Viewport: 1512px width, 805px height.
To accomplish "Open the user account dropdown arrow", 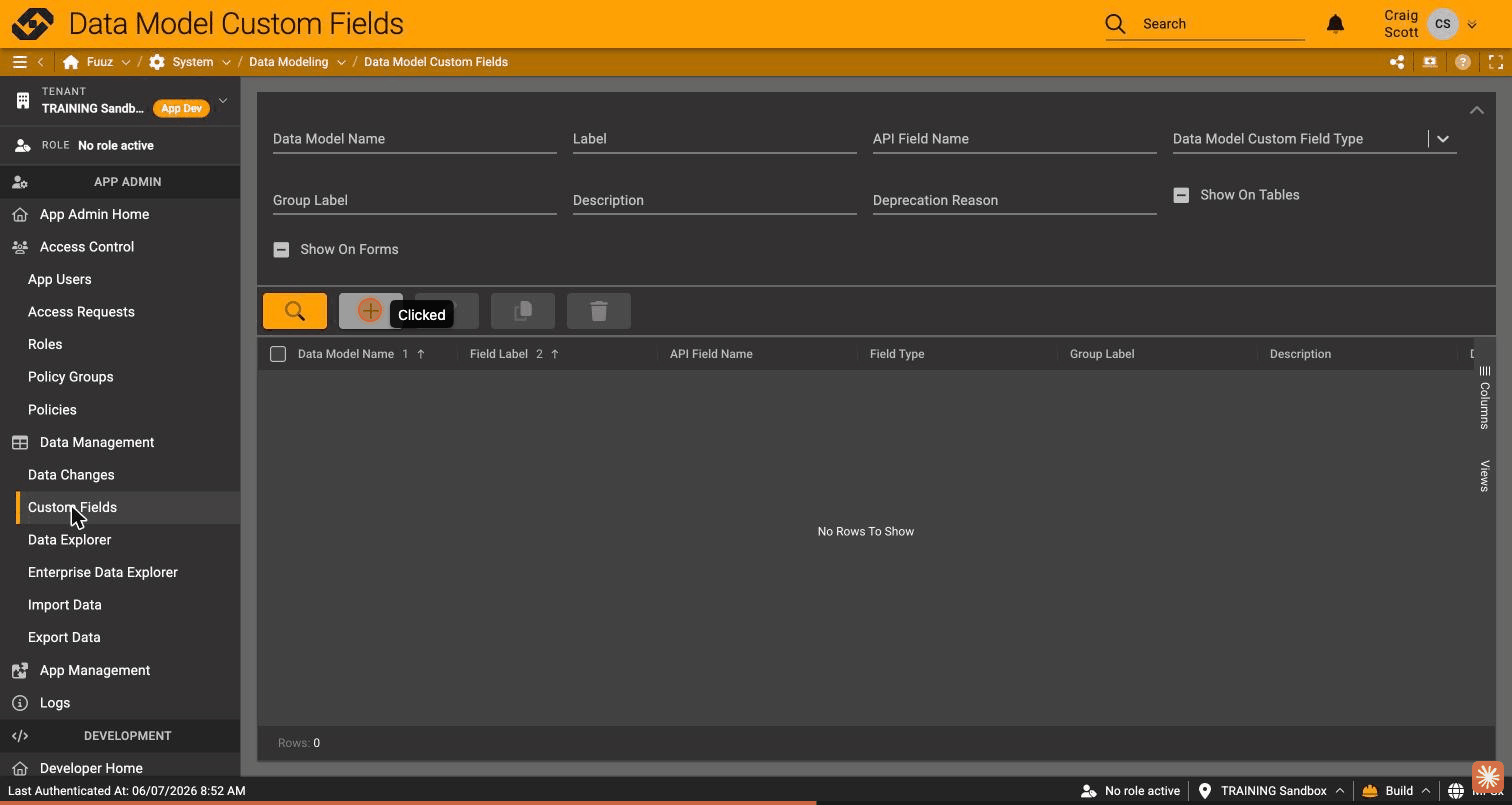I will coord(1472,25).
